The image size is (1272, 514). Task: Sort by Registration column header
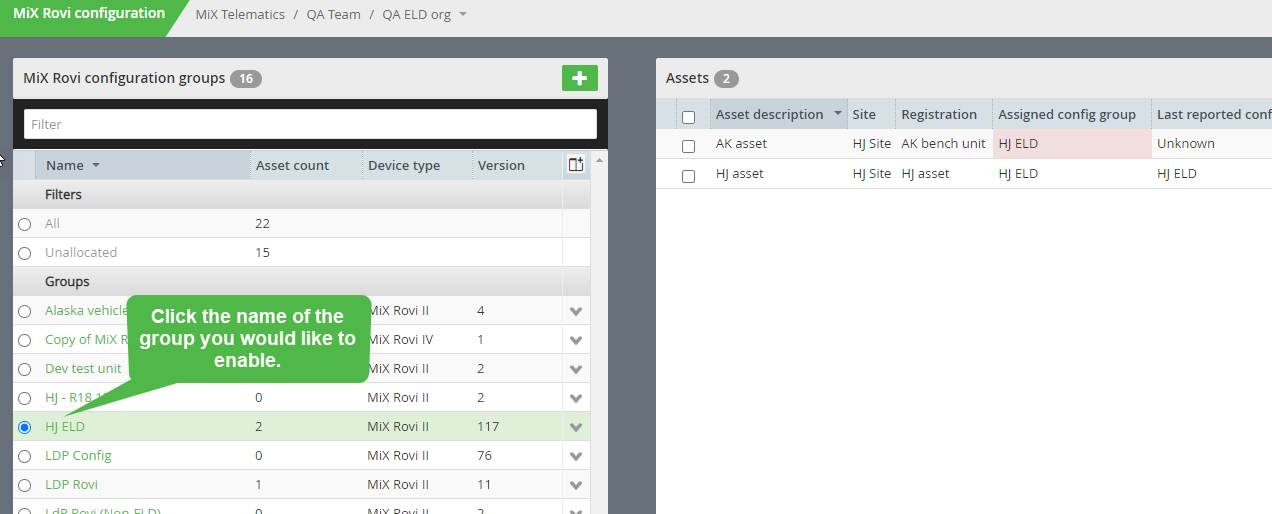coord(939,114)
